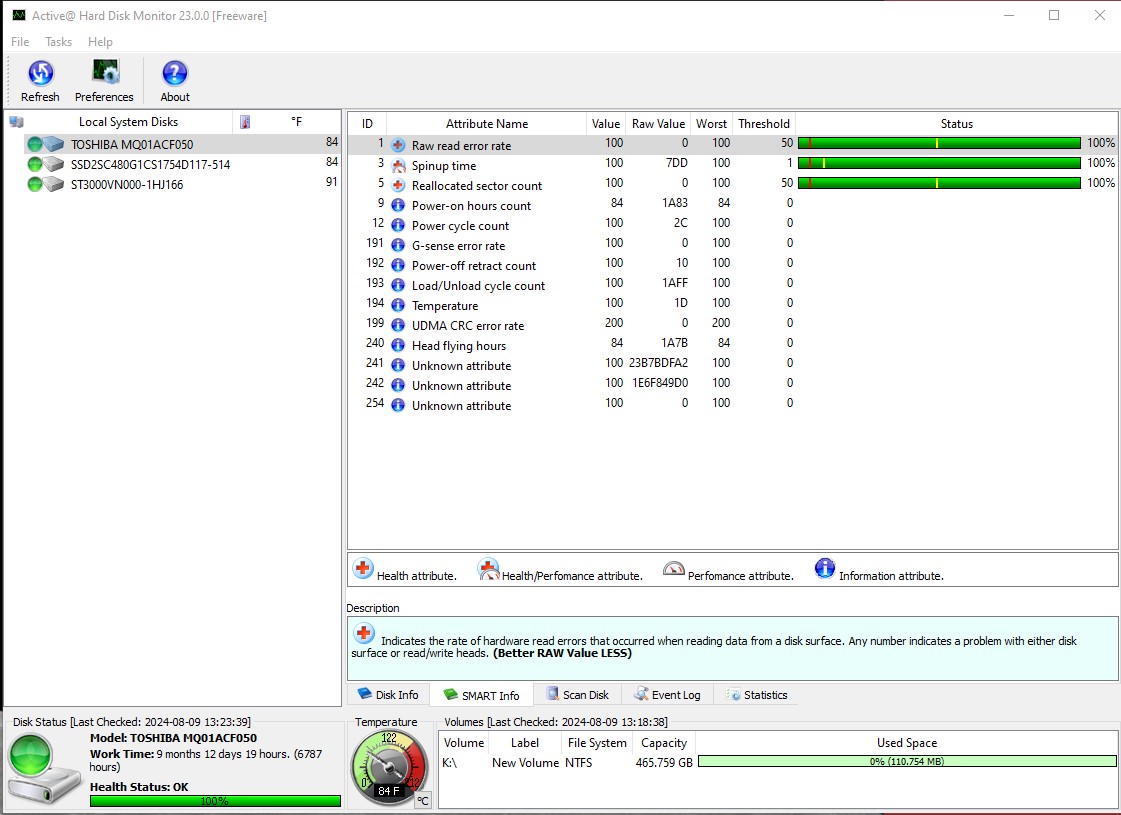
Task: Select the SSD2SC480G1CS1754D117-514 disk
Action: click(x=150, y=164)
